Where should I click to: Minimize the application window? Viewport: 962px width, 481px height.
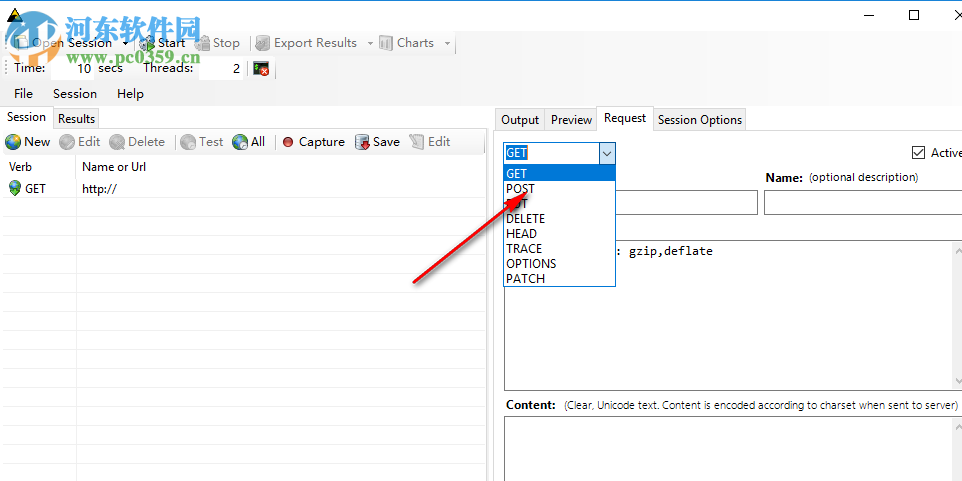point(869,15)
